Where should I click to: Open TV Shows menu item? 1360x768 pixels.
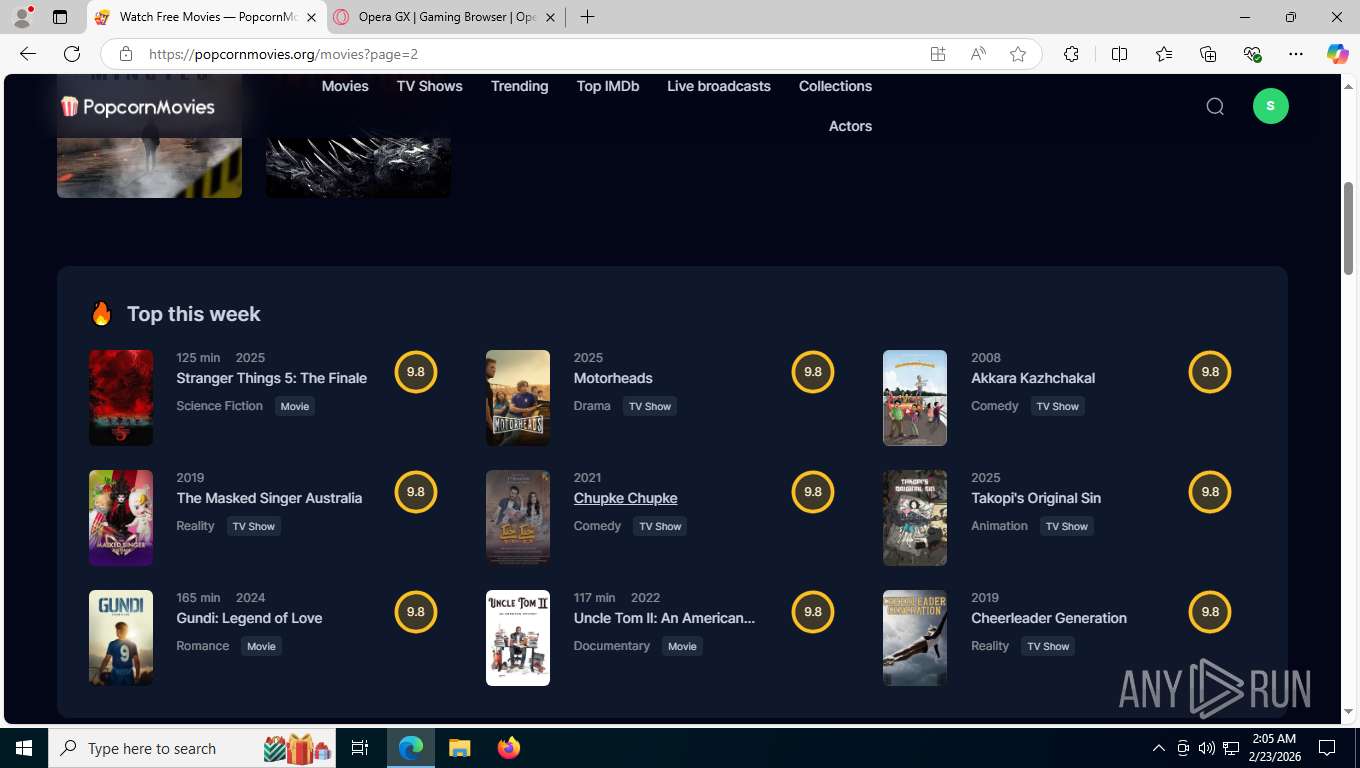coord(430,86)
